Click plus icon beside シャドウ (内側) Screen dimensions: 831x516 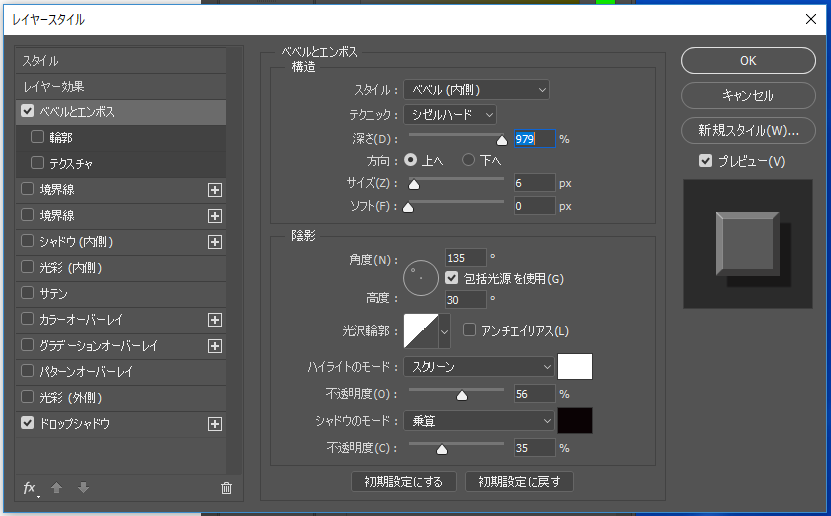pos(215,242)
